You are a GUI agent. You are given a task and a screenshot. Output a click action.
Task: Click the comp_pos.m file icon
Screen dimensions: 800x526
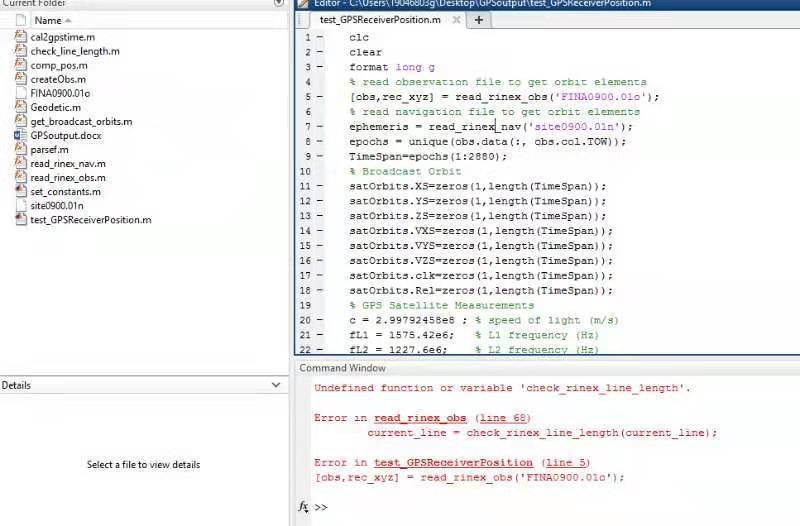pos(21,65)
